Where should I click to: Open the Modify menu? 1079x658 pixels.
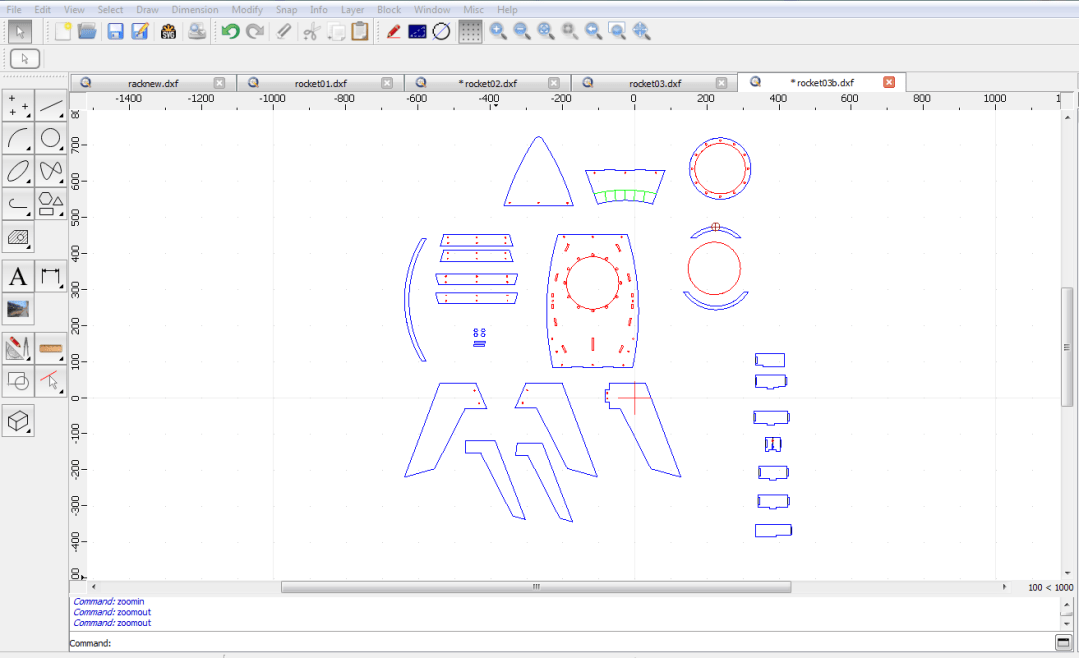tap(247, 9)
